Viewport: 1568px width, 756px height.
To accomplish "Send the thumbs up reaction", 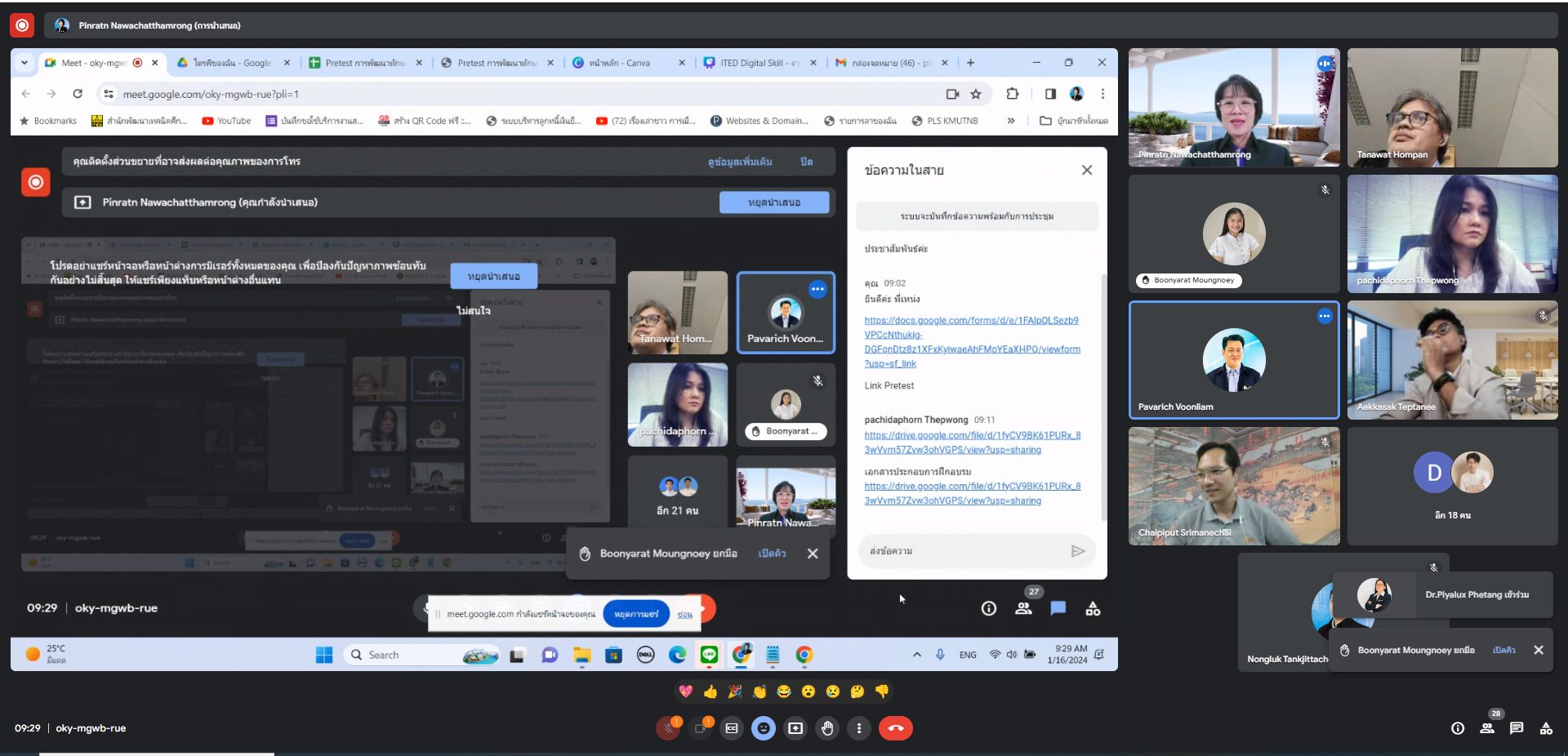I will click(x=710, y=692).
